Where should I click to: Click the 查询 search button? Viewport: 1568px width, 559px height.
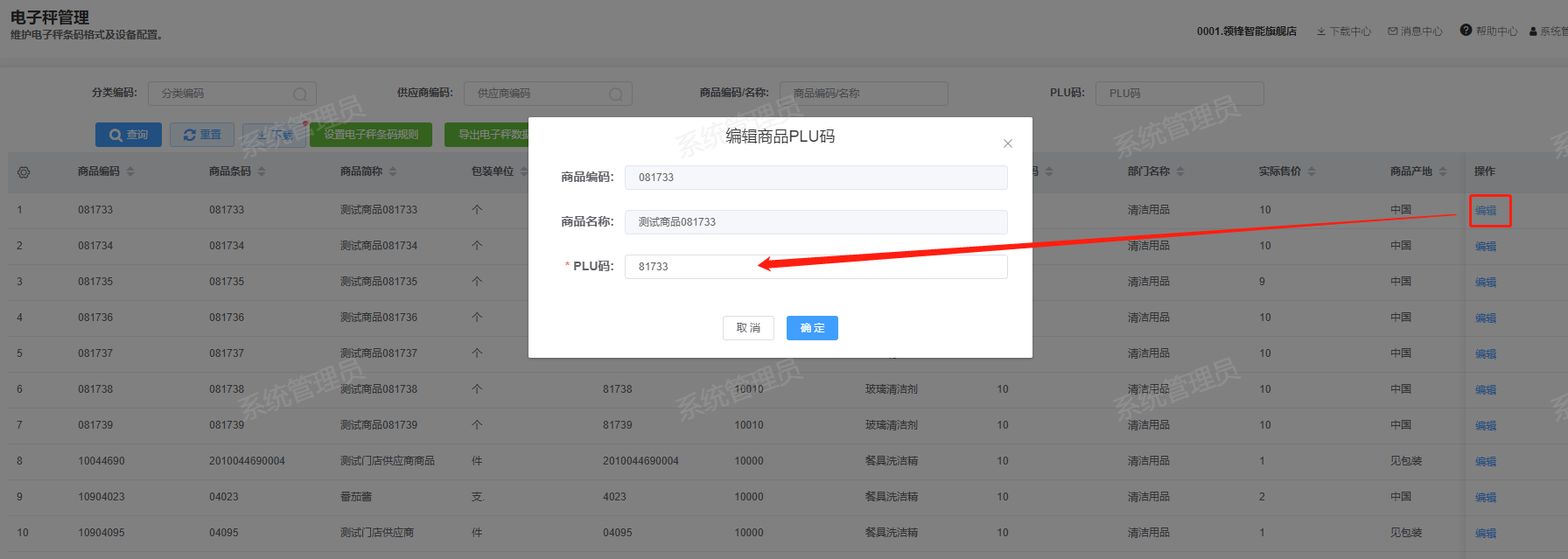pyautogui.click(x=129, y=135)
